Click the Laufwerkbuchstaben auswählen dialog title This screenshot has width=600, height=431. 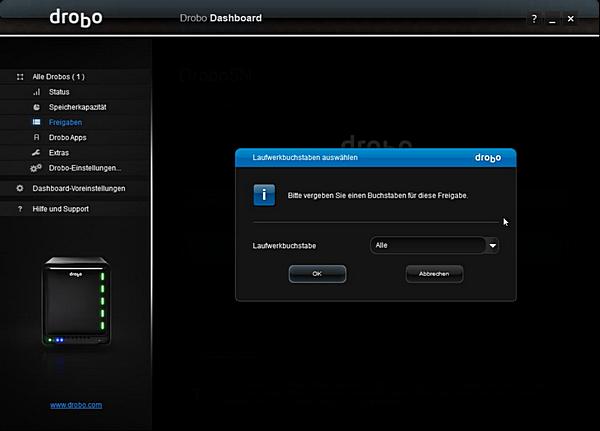pos(305,158)
